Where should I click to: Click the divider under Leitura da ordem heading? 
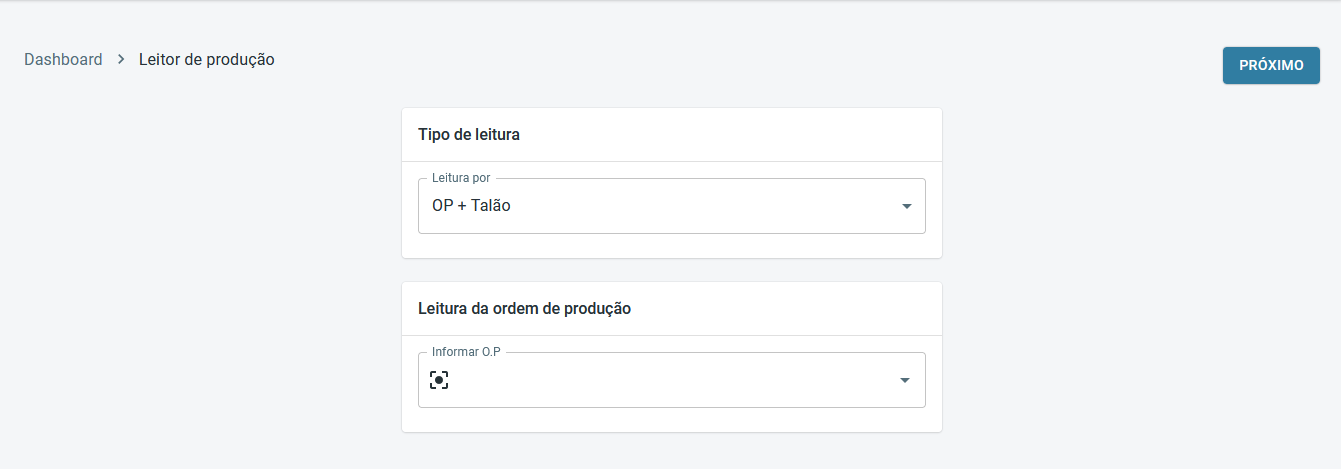coord(670,335)
